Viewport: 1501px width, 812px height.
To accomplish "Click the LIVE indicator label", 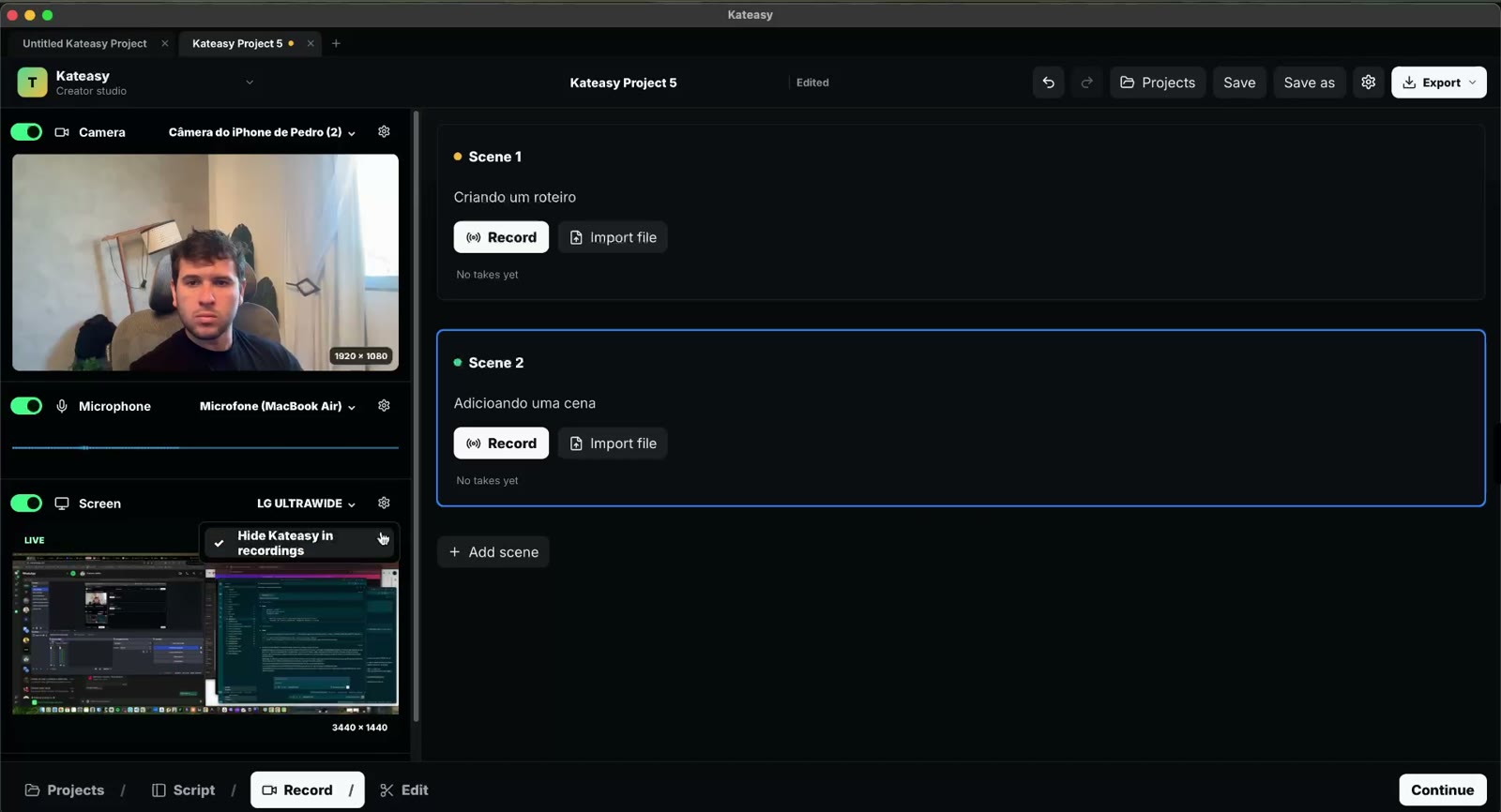I will click(35, 540).
